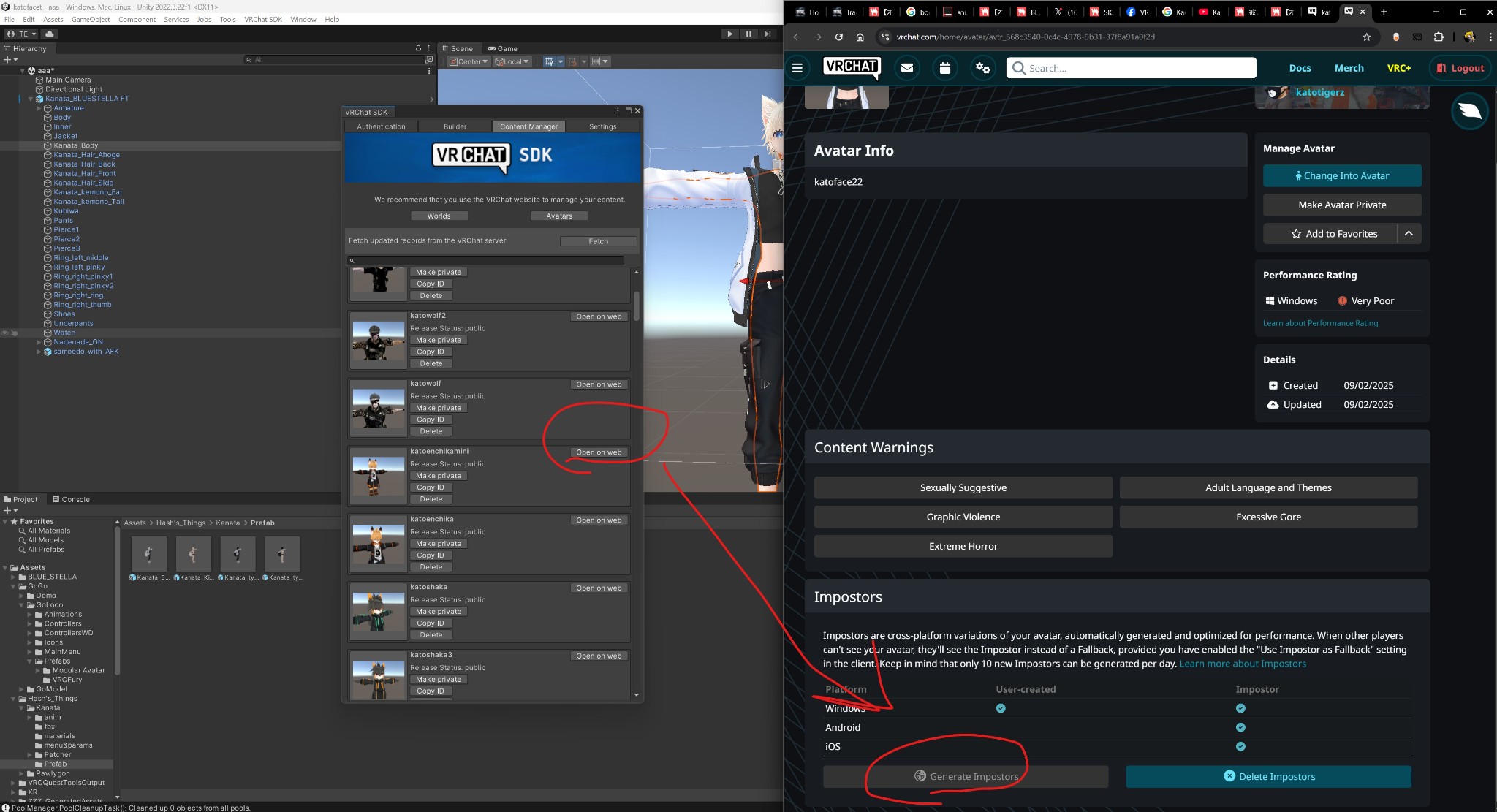
Task: Maximize the VRChat SDK window
Action: click(628, 111)
